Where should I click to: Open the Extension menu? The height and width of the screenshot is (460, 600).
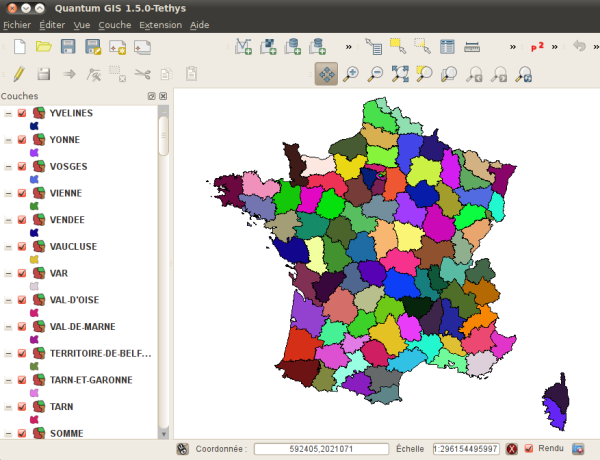tap(161, 23)
